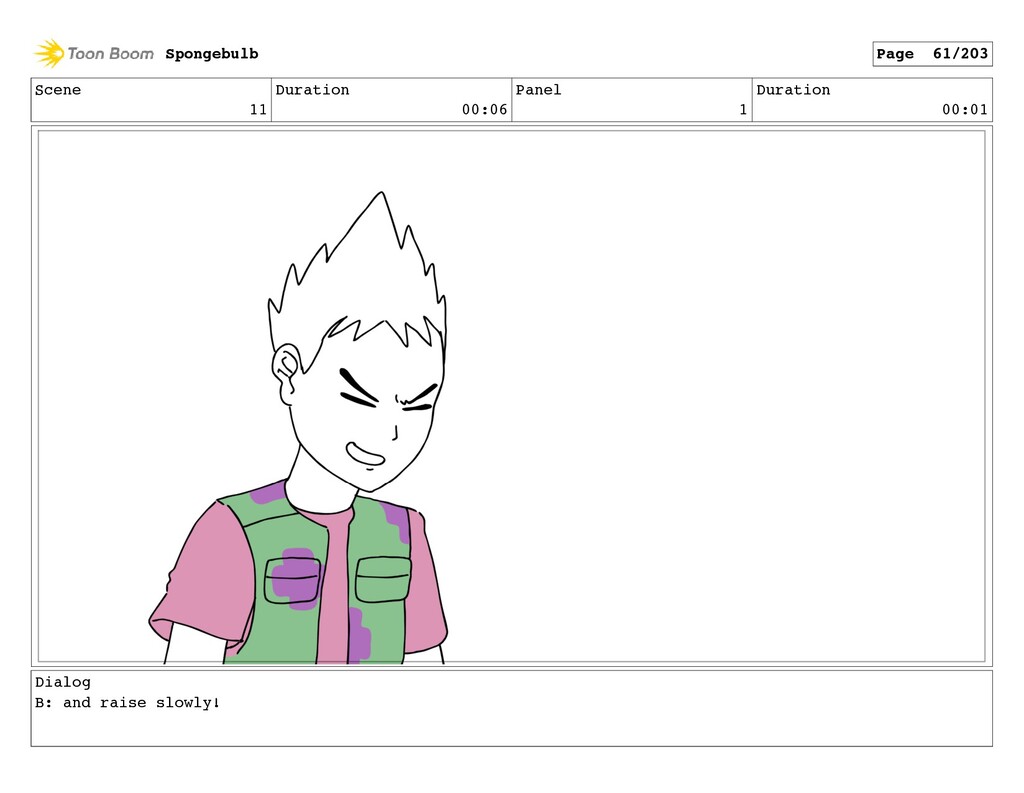Image resolution: width=1024 pixels, height=793 pixels.
Task: Select the Scene label text
Action: [x=58, y=89]
